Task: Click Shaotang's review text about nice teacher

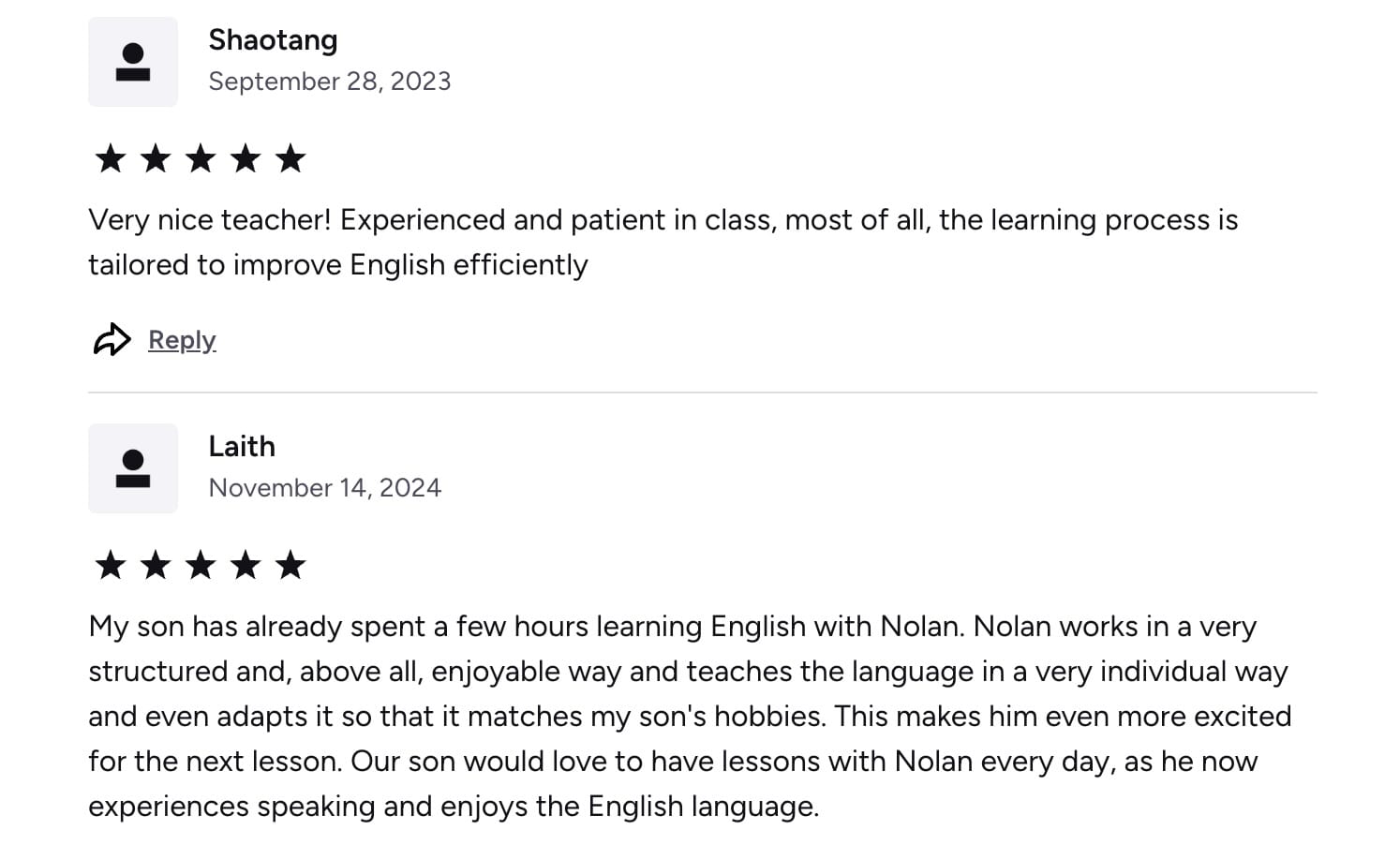Action: [x=663, y=243]
